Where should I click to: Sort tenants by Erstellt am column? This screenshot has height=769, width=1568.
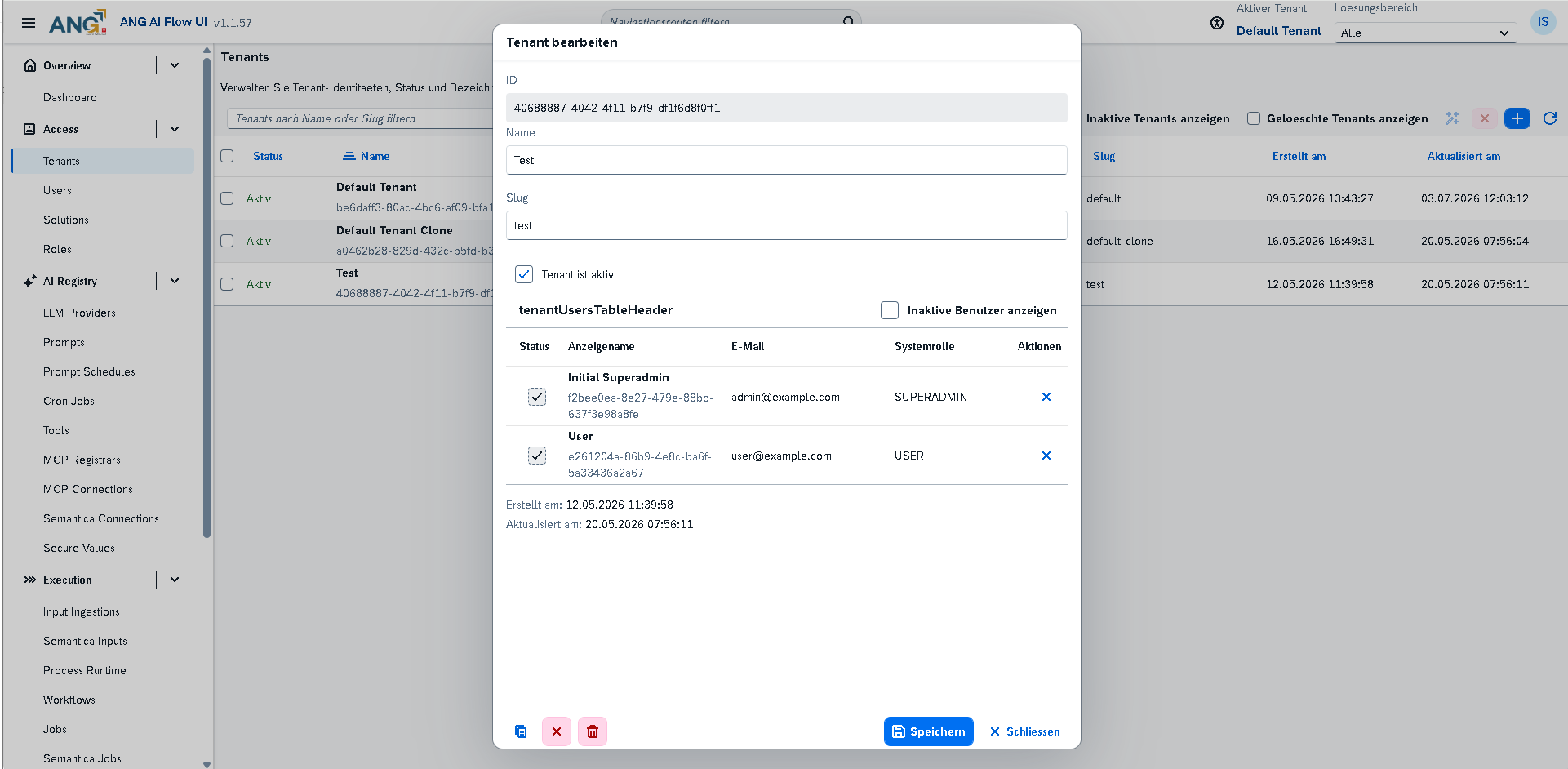(x=1299, y=156)
